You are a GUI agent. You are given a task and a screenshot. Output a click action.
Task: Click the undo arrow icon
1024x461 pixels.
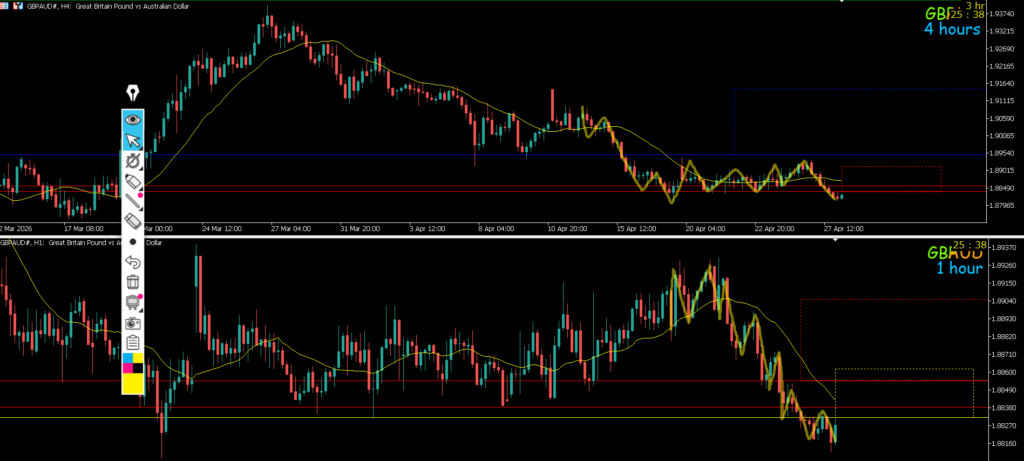pyautogui.click(x=133, y=262)
